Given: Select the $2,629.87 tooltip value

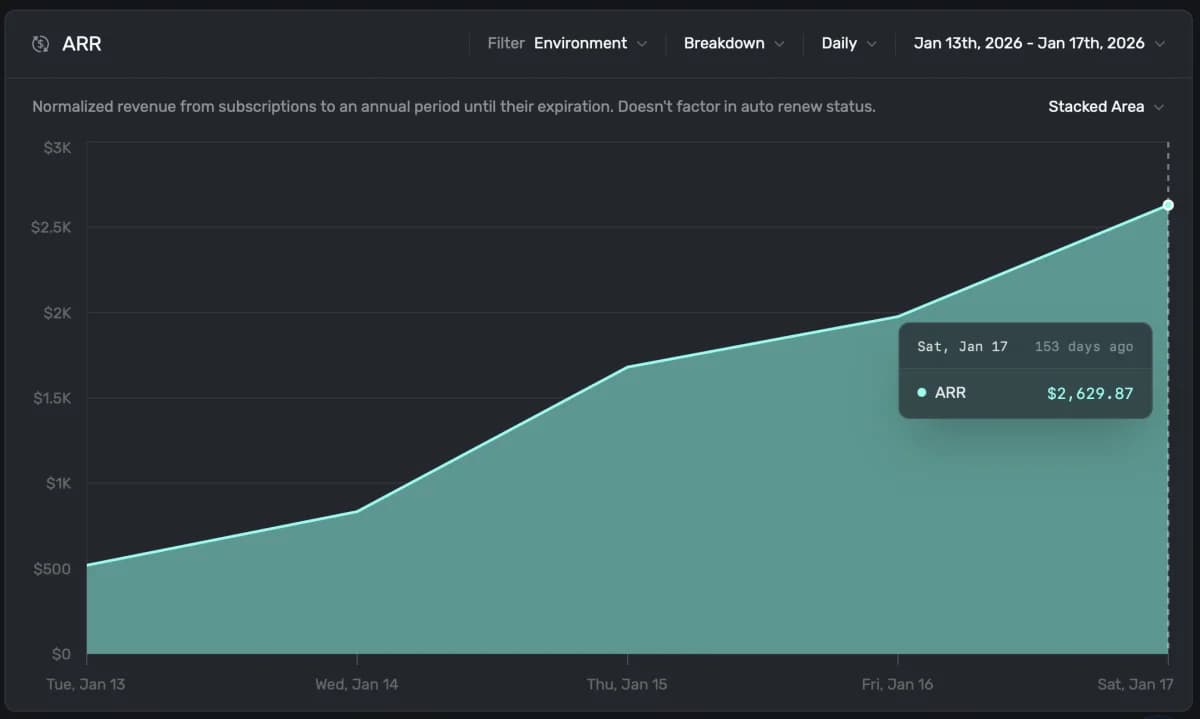Looking at the screenshot, I should point(1090,393).
